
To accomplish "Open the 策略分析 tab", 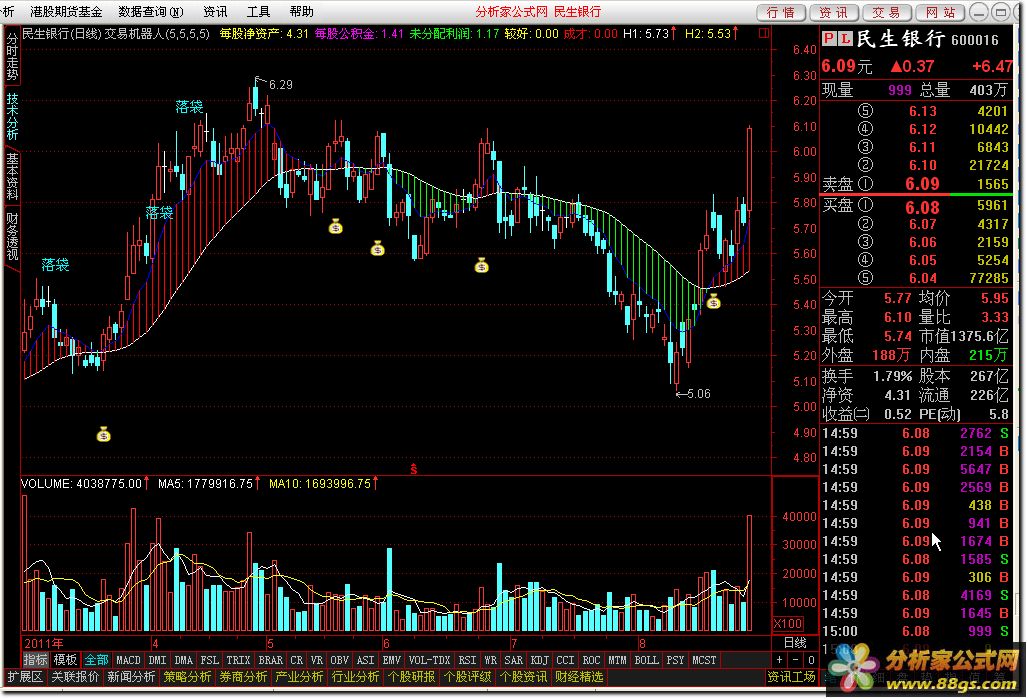I will [x=187, y=677].
